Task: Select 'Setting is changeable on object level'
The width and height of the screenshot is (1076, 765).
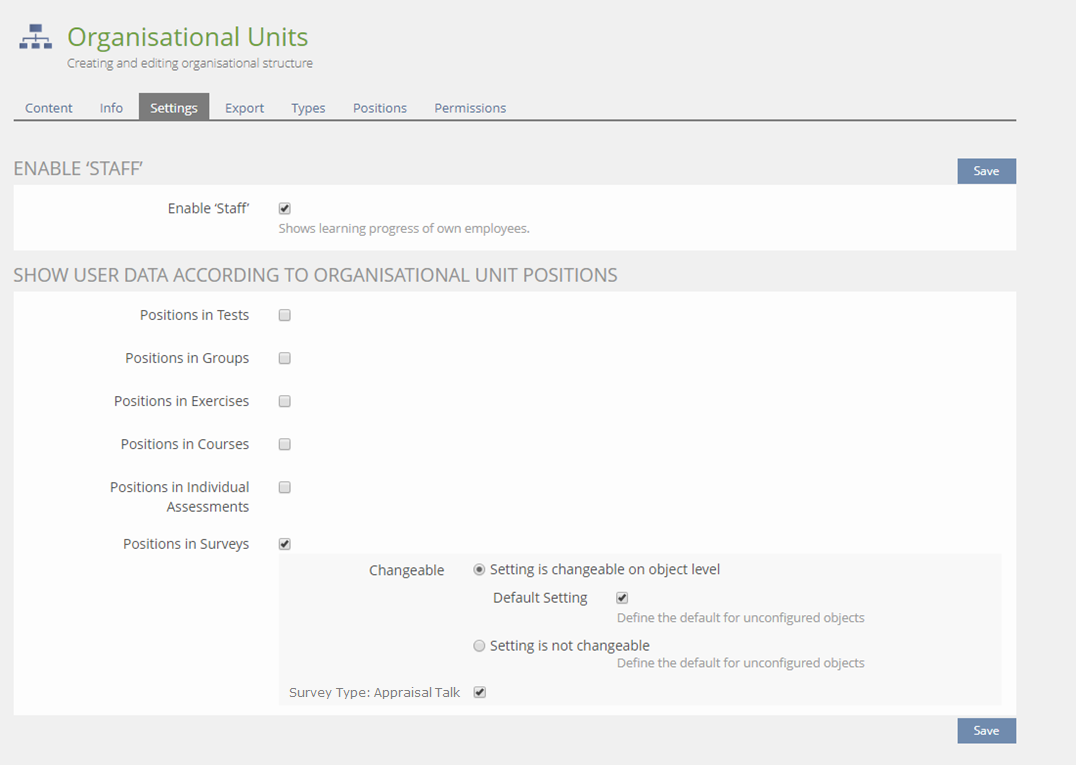Action: [x=479, y=570]
